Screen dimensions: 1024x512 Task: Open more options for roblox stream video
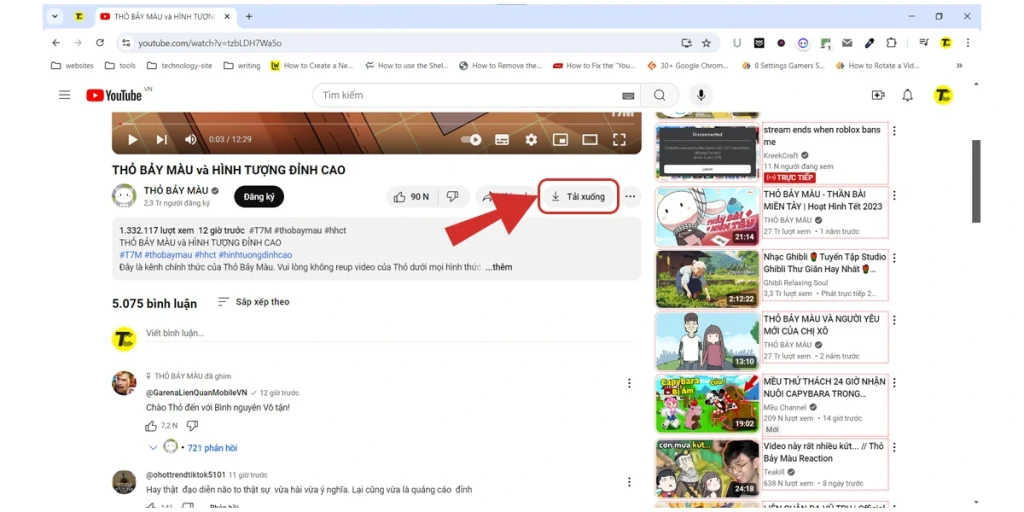[x=894, y=131]
